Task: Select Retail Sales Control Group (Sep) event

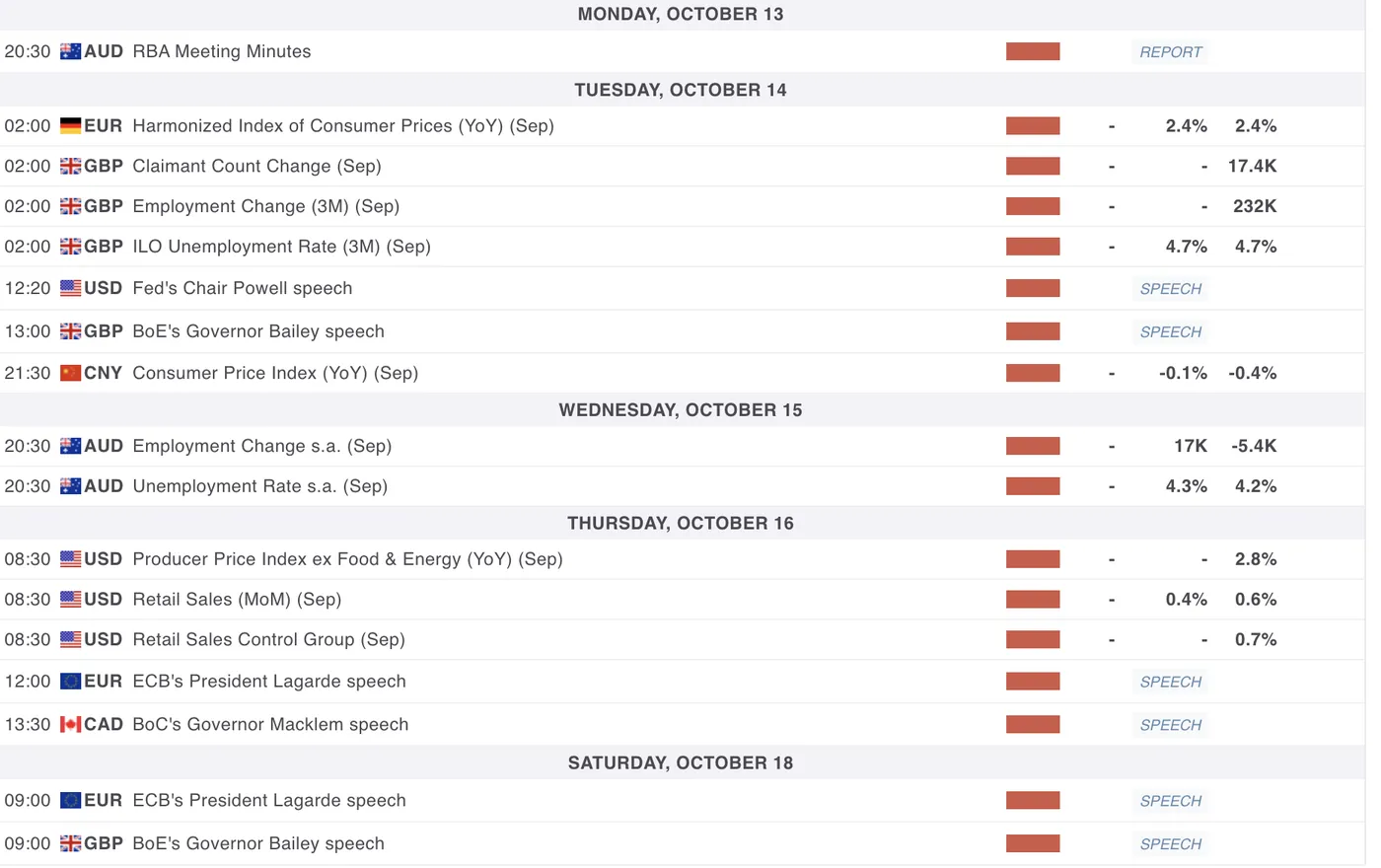Action: click(268, 640)
